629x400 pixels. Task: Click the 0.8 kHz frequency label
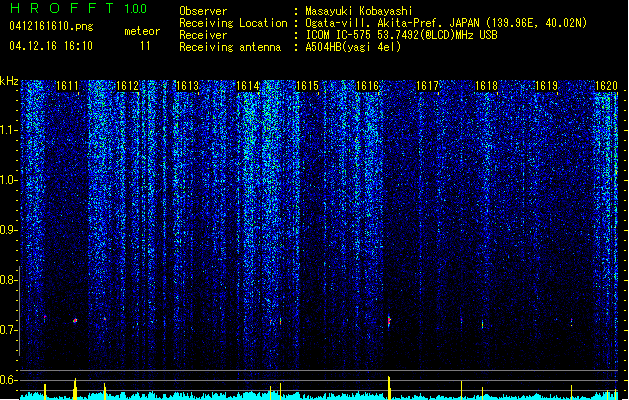pos(8,280)
